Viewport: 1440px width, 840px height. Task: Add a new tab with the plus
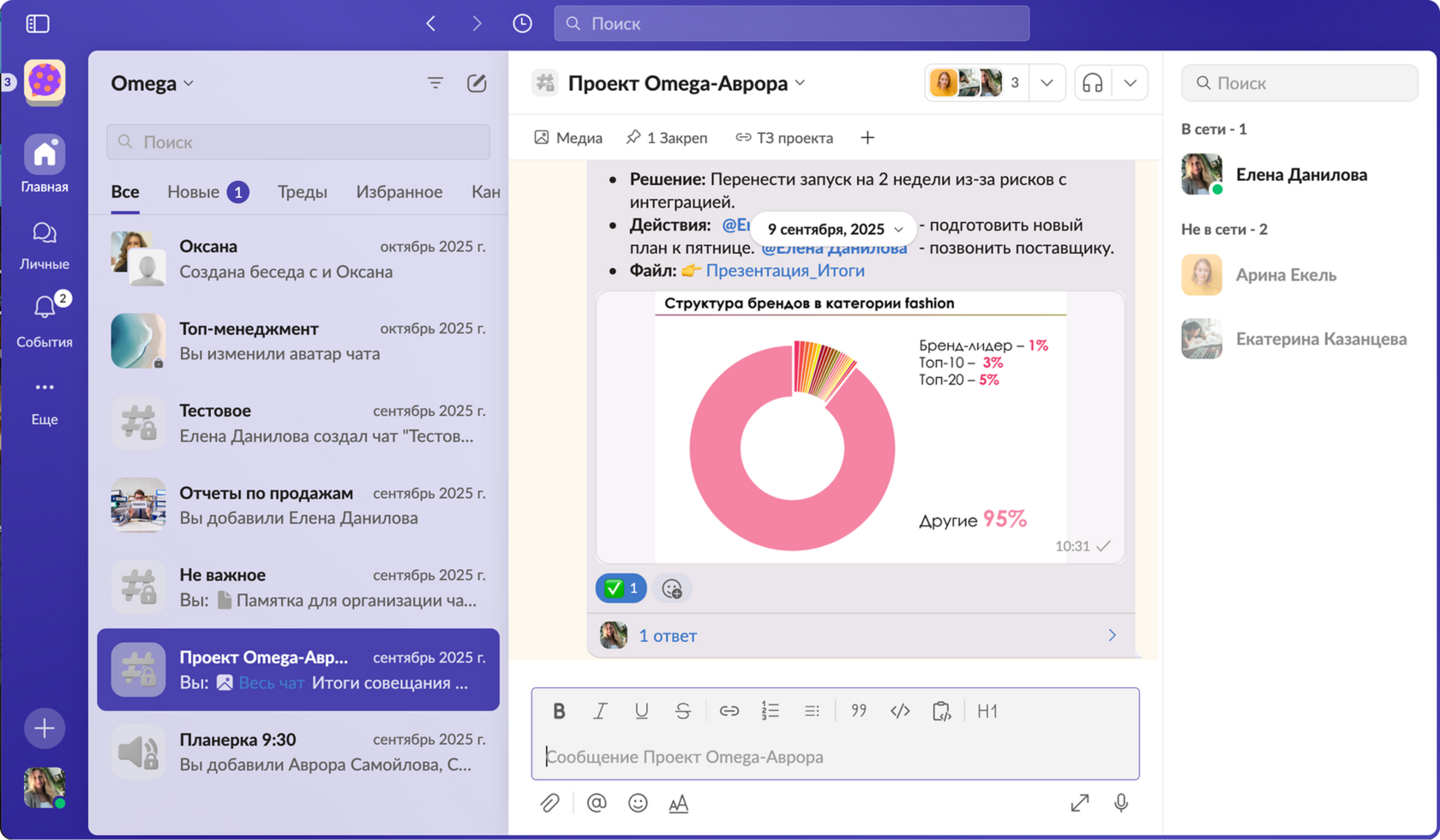[867, 138]
